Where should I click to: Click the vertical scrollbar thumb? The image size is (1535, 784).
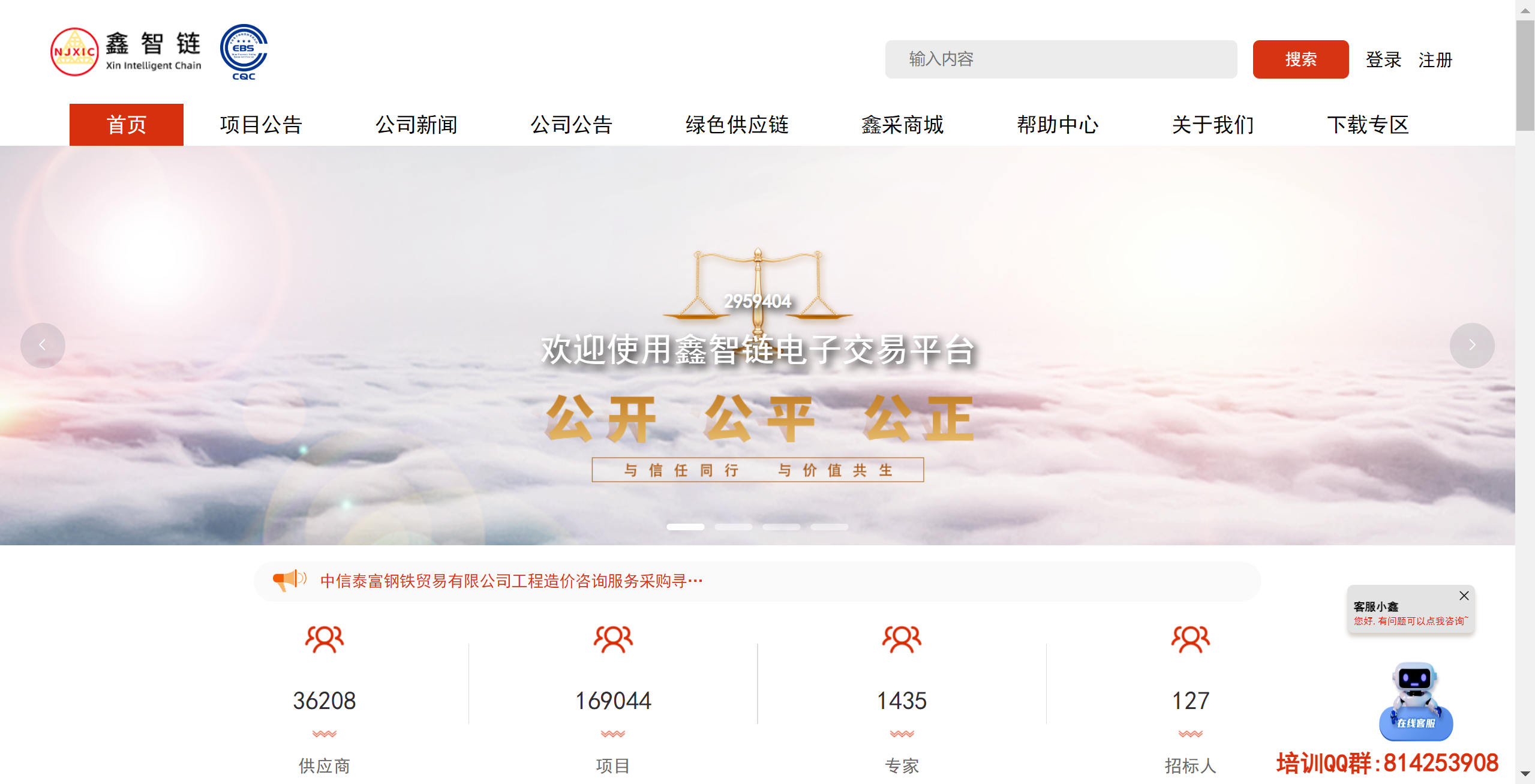1525,75
